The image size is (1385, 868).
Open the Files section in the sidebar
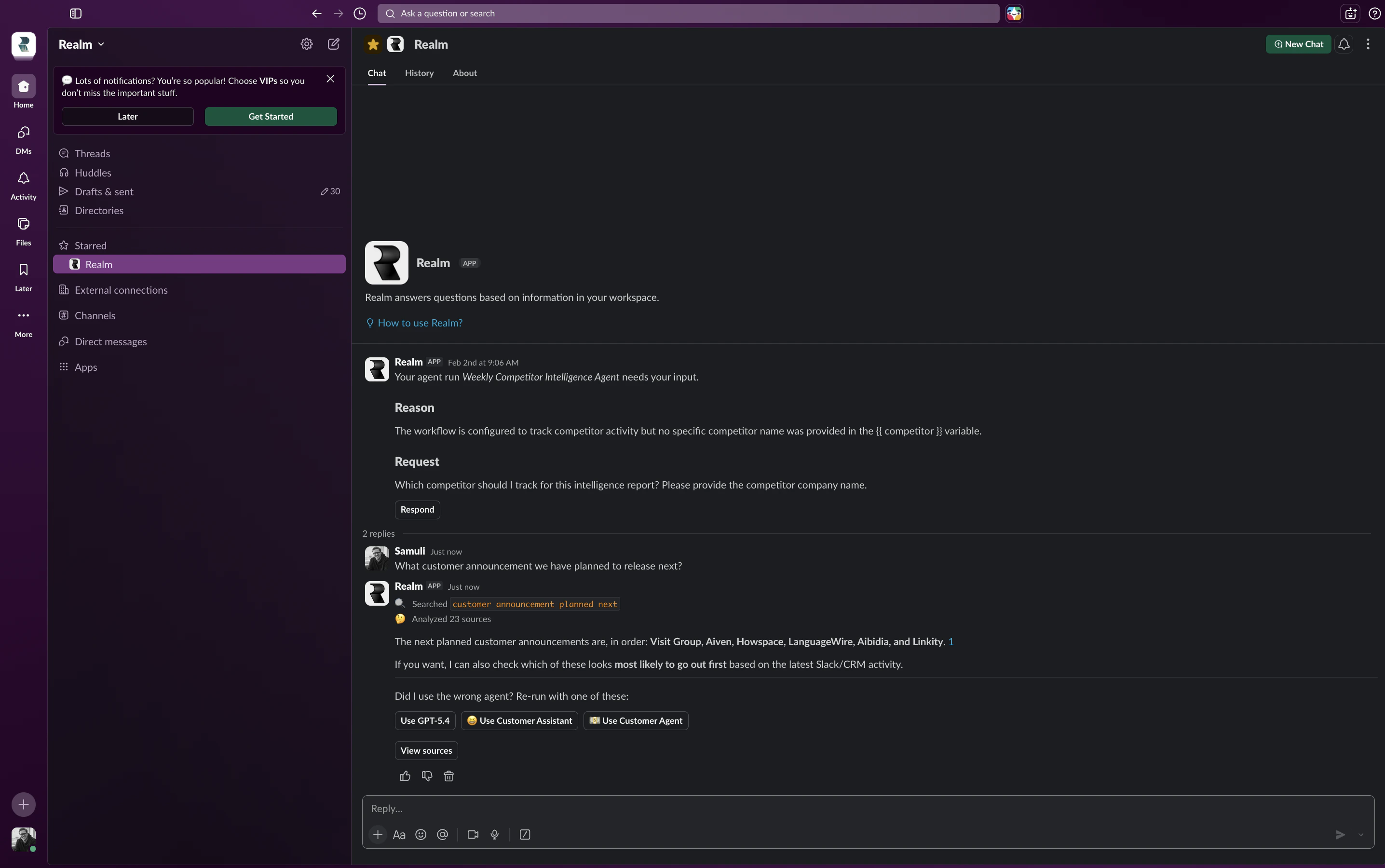point(23,229)
